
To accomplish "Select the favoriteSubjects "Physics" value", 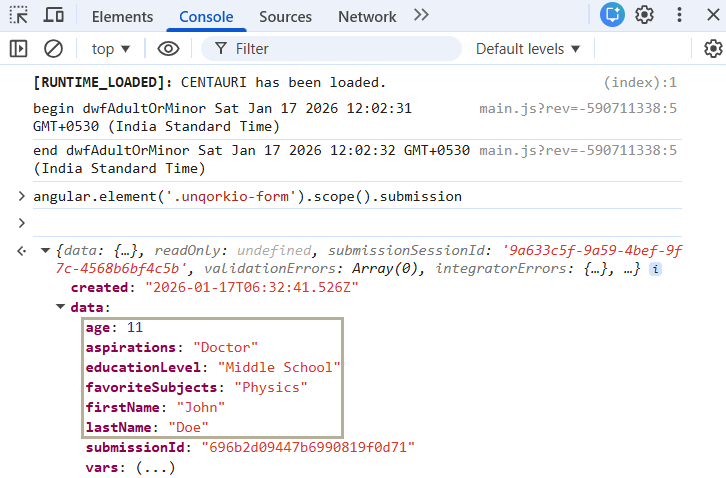I will (271, 387).
